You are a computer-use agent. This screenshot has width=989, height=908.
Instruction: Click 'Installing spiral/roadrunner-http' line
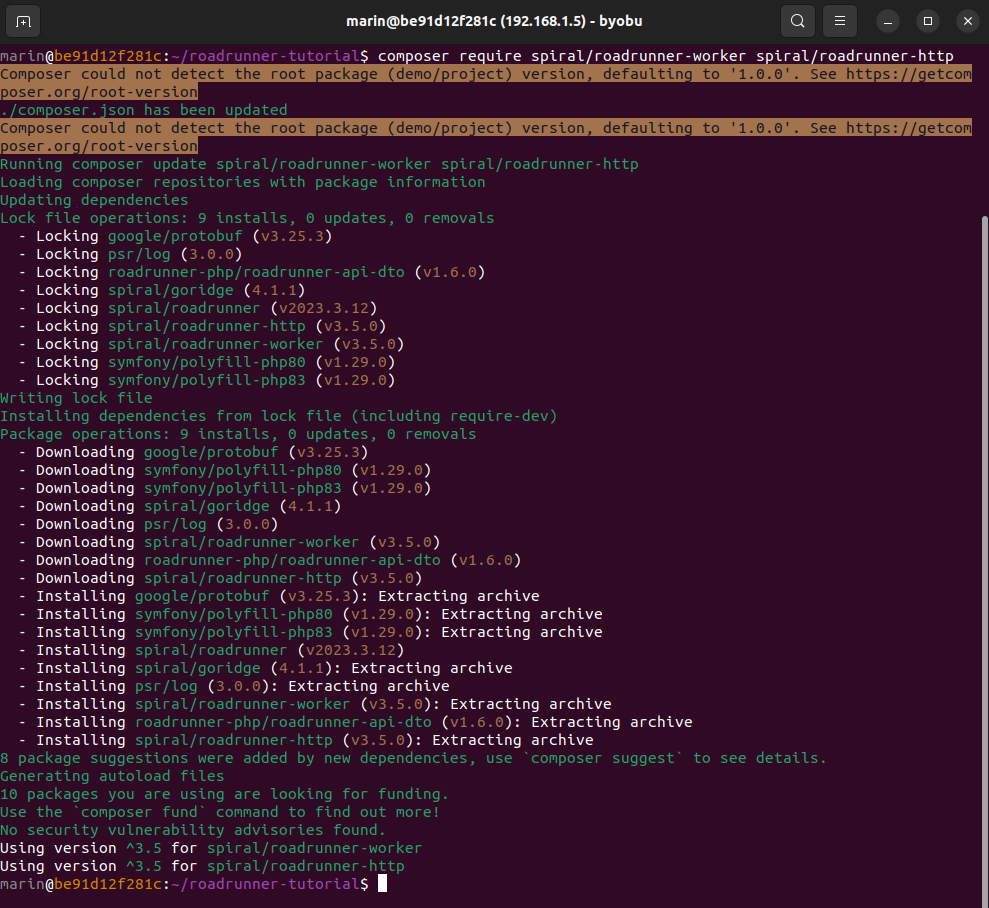(306, 740)
